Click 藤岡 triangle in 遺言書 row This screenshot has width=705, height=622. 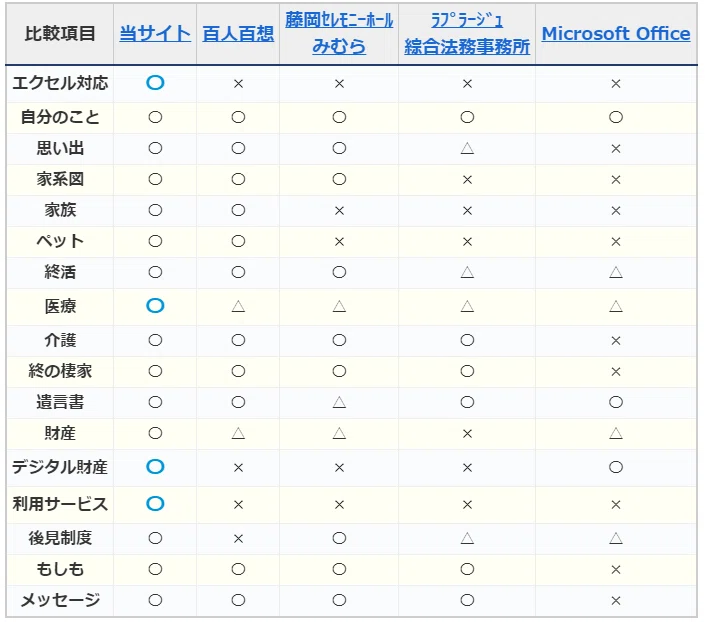point(339,403)
